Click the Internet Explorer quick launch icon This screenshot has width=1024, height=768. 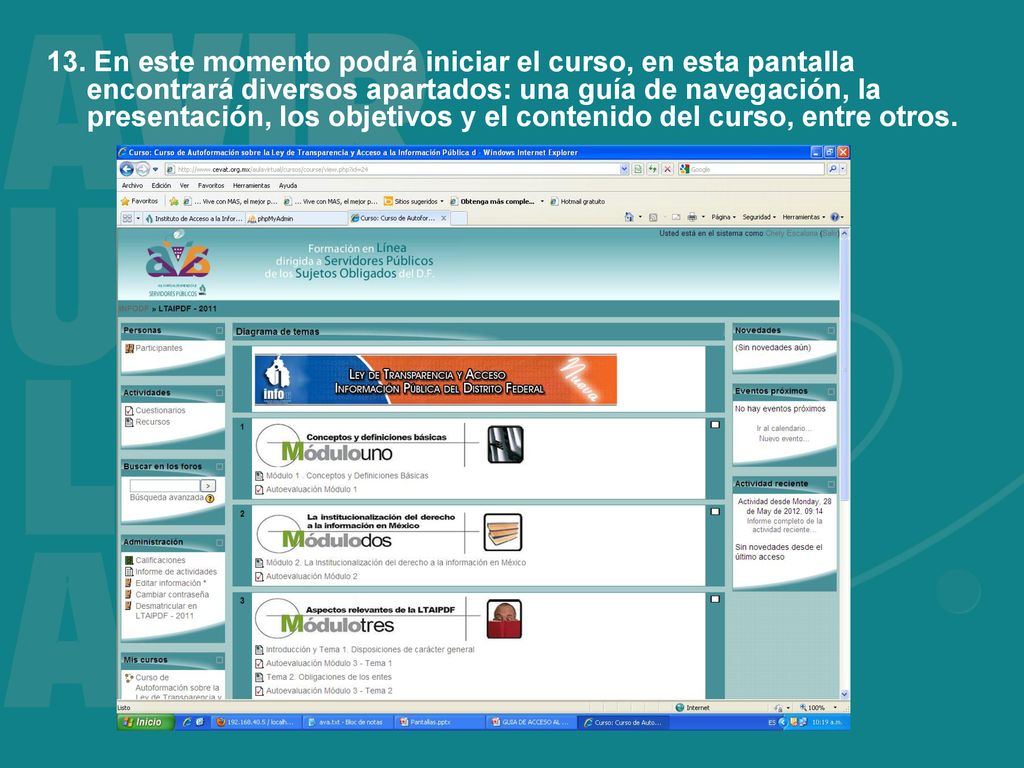click(x=187, y=722)
